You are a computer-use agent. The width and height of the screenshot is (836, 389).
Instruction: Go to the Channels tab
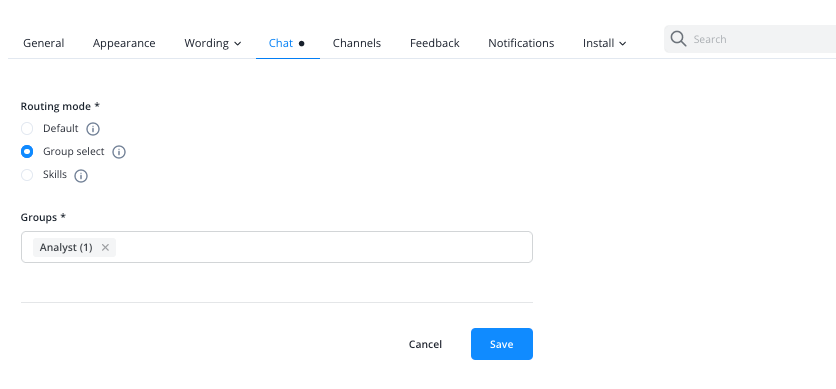pyautogui.click(x=357, y=43)
